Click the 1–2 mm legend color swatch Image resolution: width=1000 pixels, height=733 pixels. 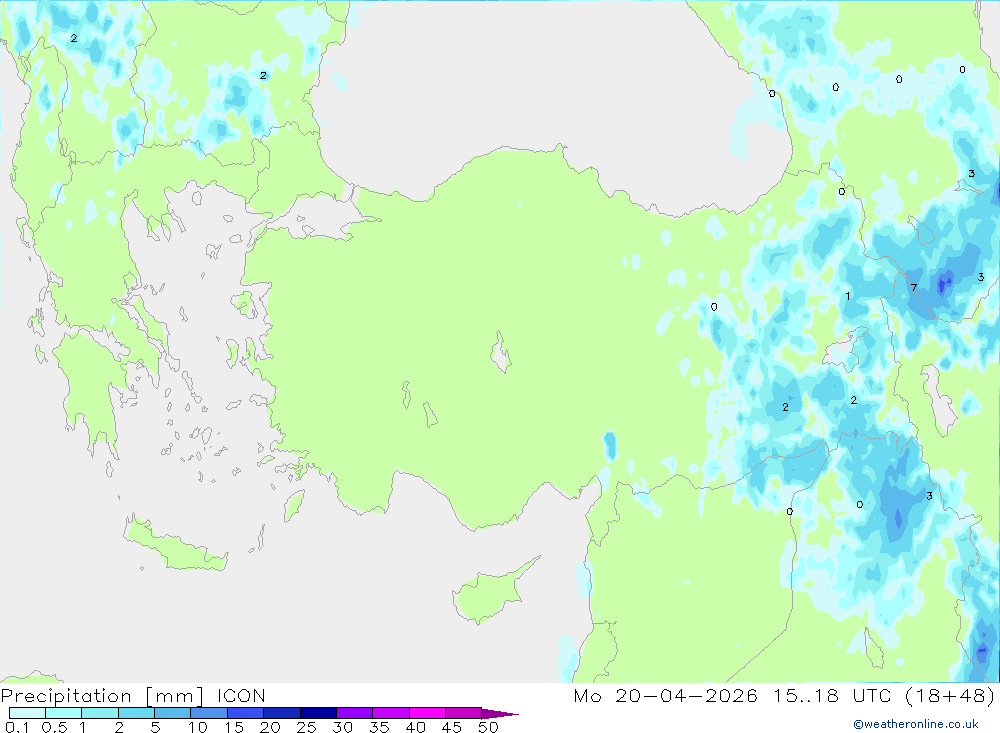(100, 713)
